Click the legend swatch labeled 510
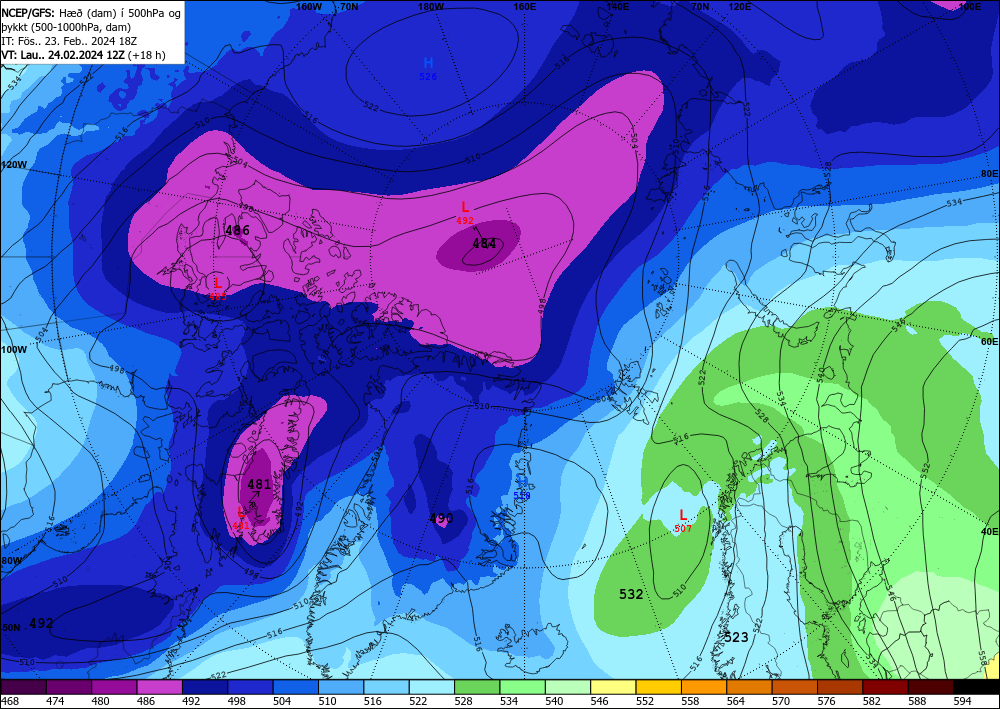This screenshot has width=1000, height=709. point(341,687)
